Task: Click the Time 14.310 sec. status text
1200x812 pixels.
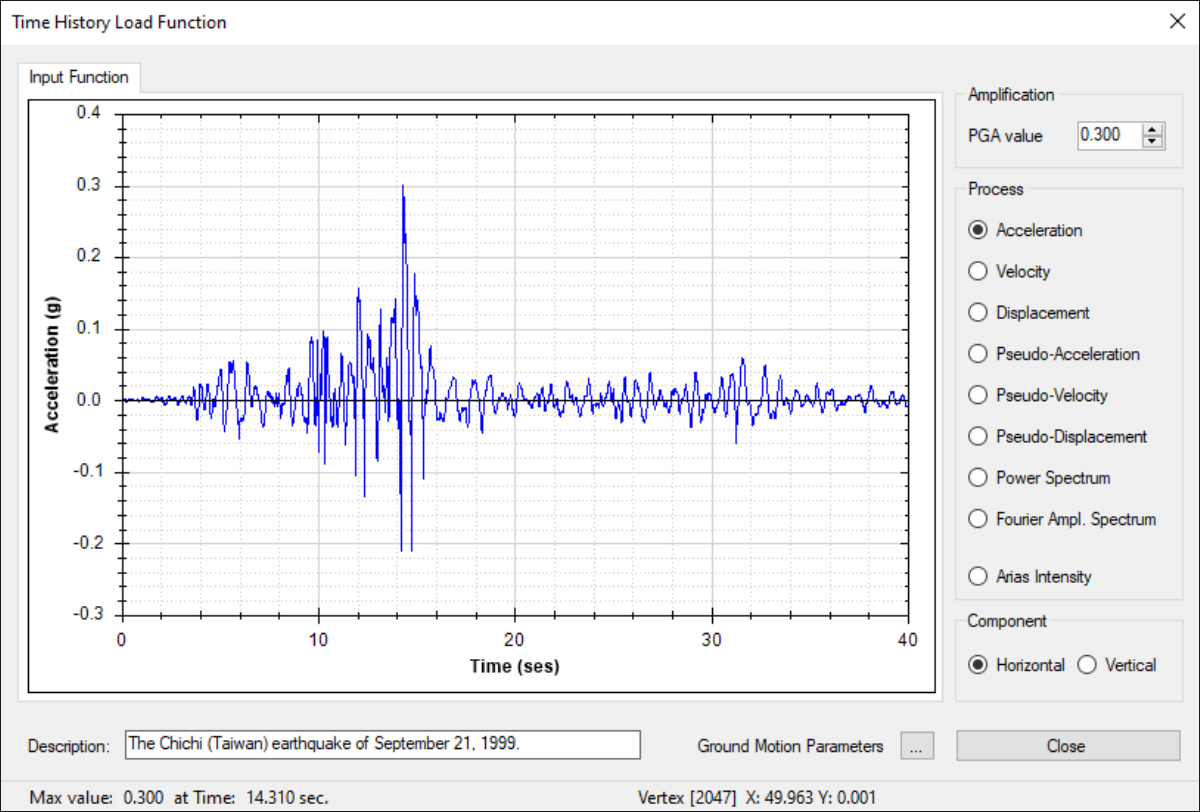Action: point(252,797)
